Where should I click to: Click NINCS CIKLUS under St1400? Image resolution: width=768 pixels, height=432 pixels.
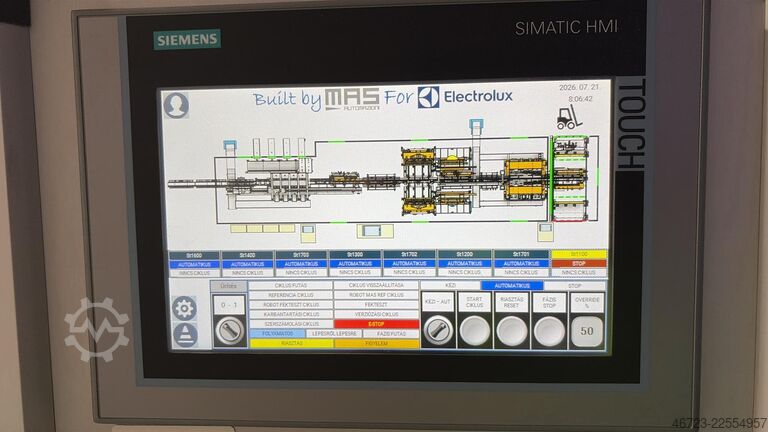coord(247,273)
